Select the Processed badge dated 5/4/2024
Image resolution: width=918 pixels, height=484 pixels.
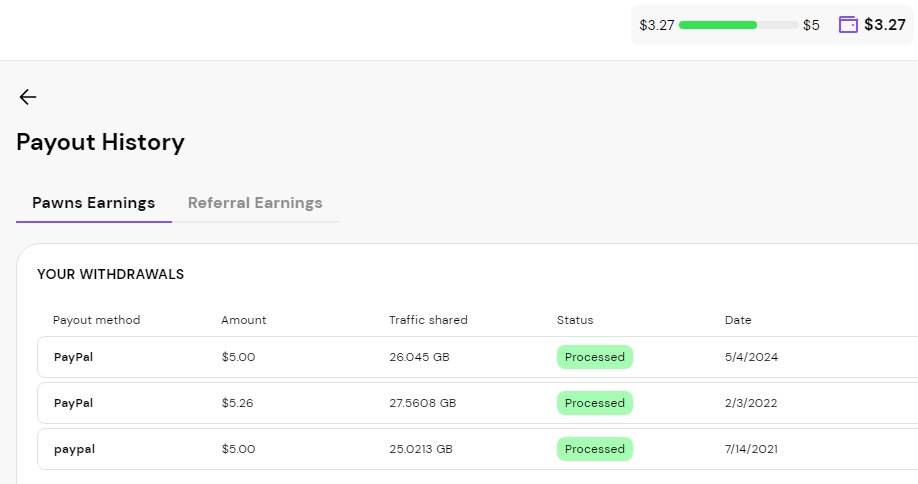click(594, 357)
